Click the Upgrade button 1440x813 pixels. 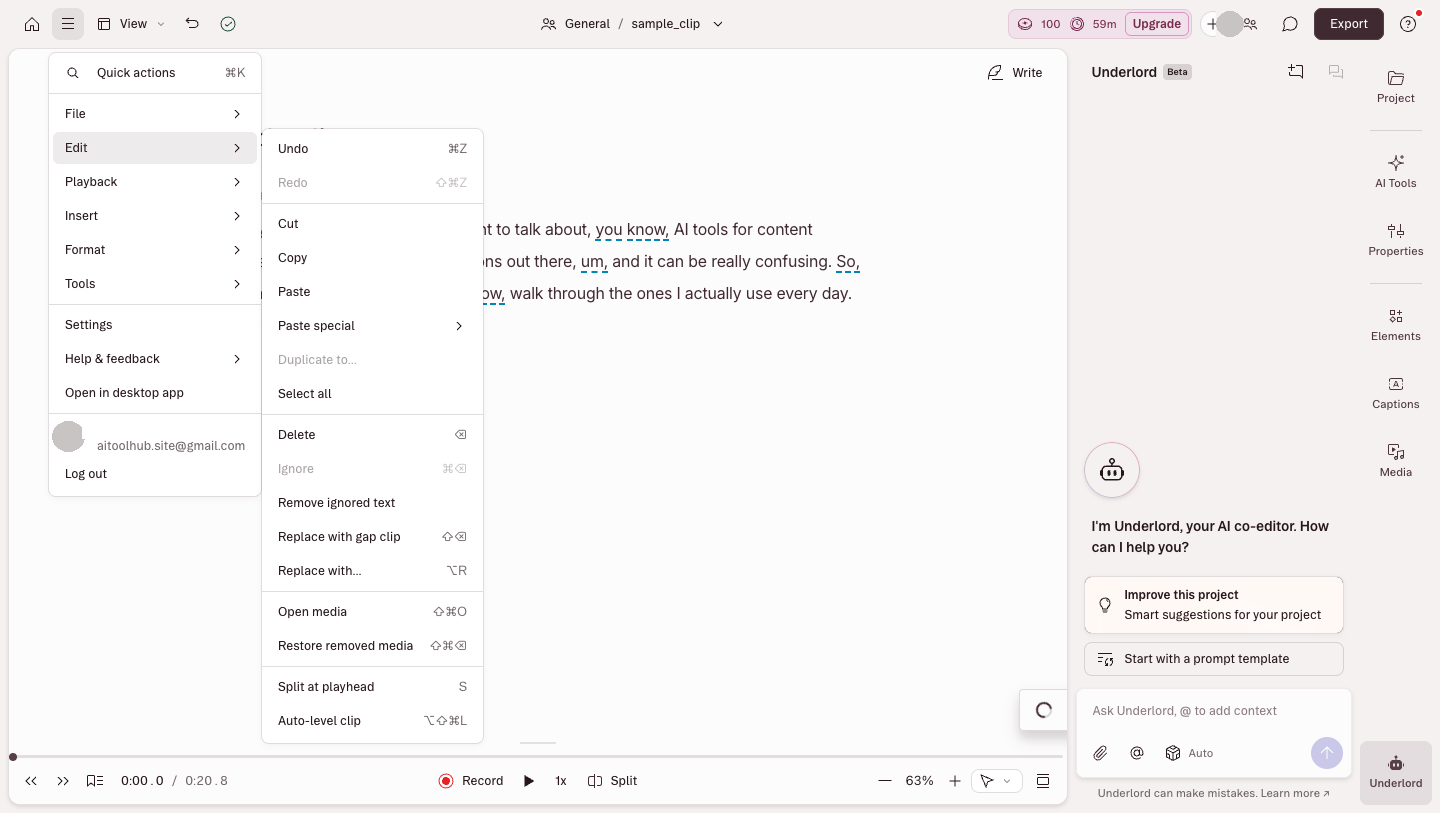point(1157,24)
